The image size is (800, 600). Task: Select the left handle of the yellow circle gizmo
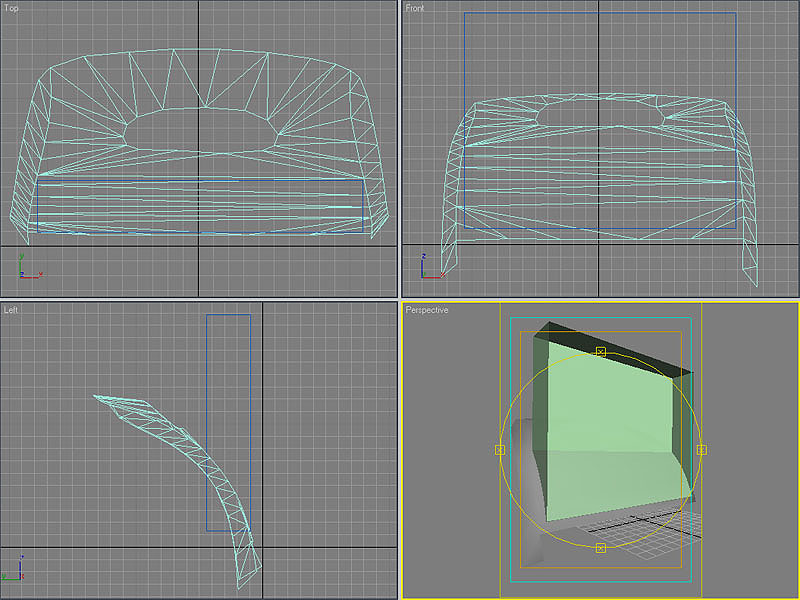pos(500,450)
